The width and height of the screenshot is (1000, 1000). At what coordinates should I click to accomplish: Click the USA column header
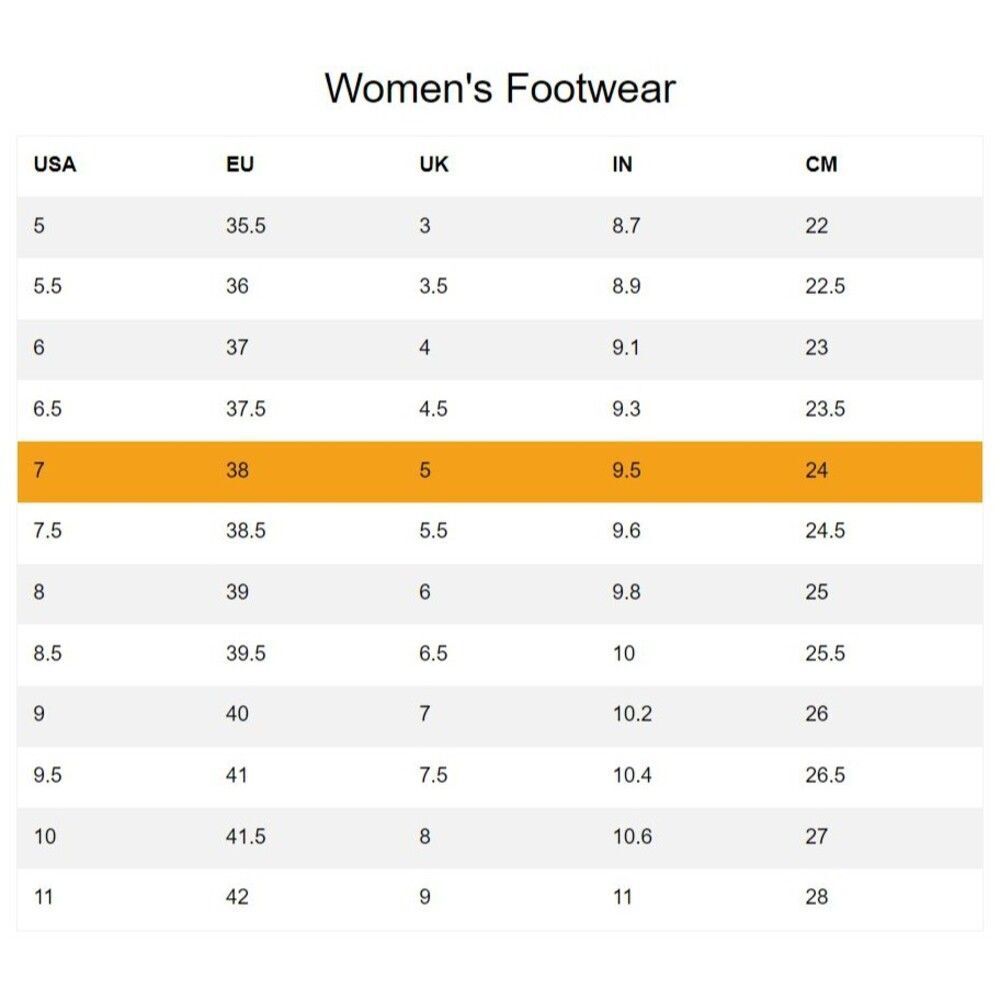pyautogui.click(x=55, y=164)
